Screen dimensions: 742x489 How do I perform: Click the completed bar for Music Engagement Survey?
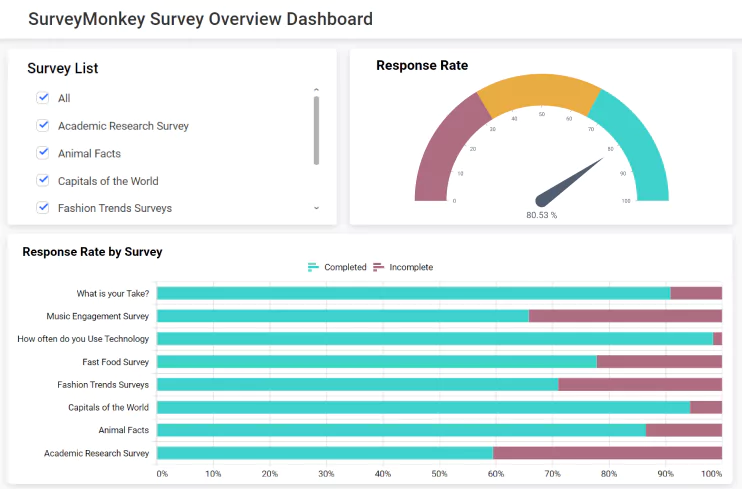[x=342, y=316]
